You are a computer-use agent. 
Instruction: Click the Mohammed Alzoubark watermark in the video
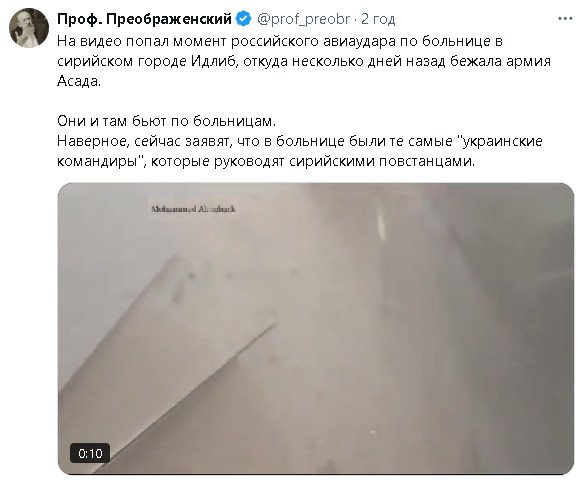pyautogui.click(x=193, y=209)
